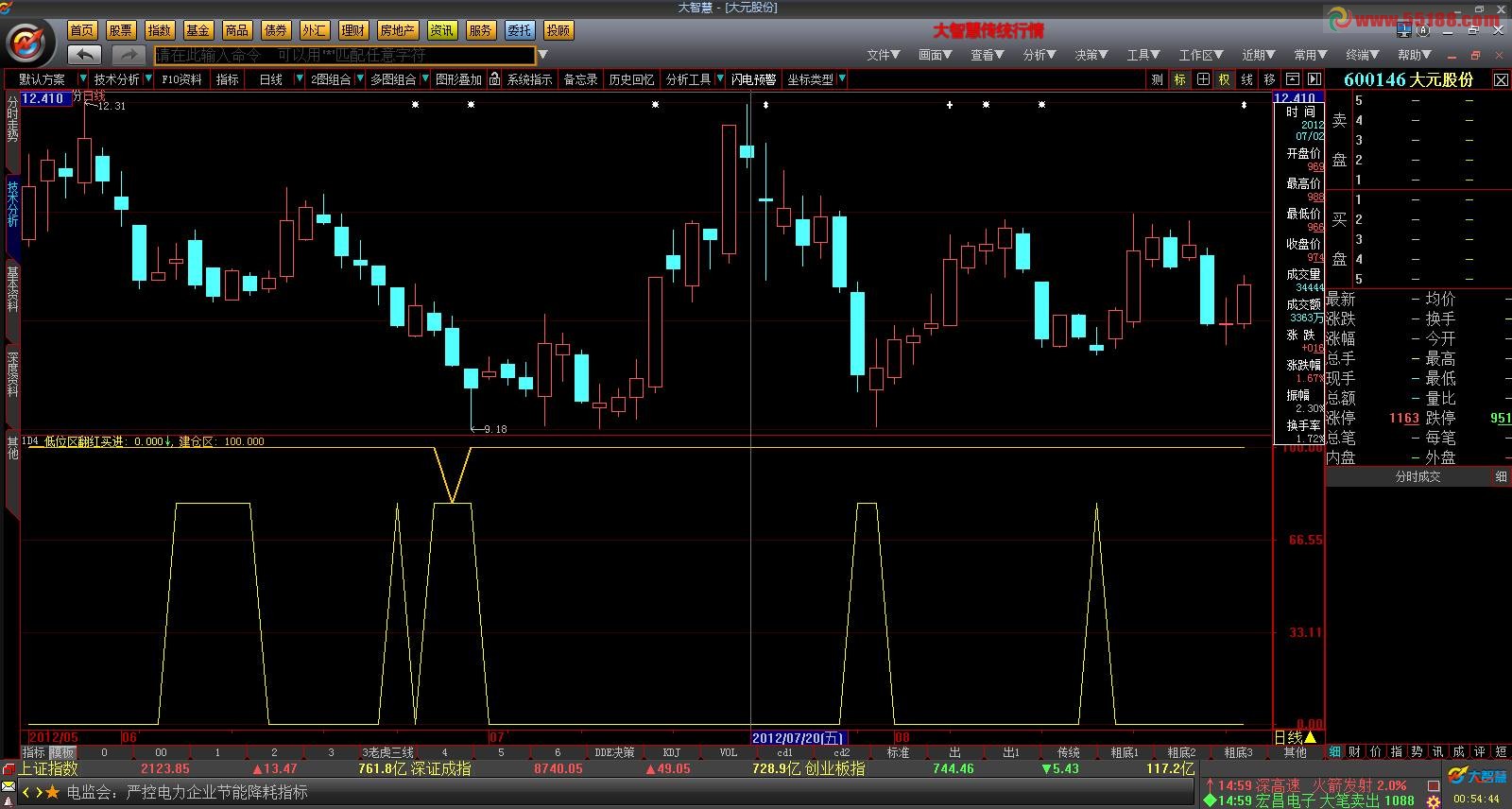Click the window-layout icon next to 移
The image size is (1512, 809).
coord(1292,79)
